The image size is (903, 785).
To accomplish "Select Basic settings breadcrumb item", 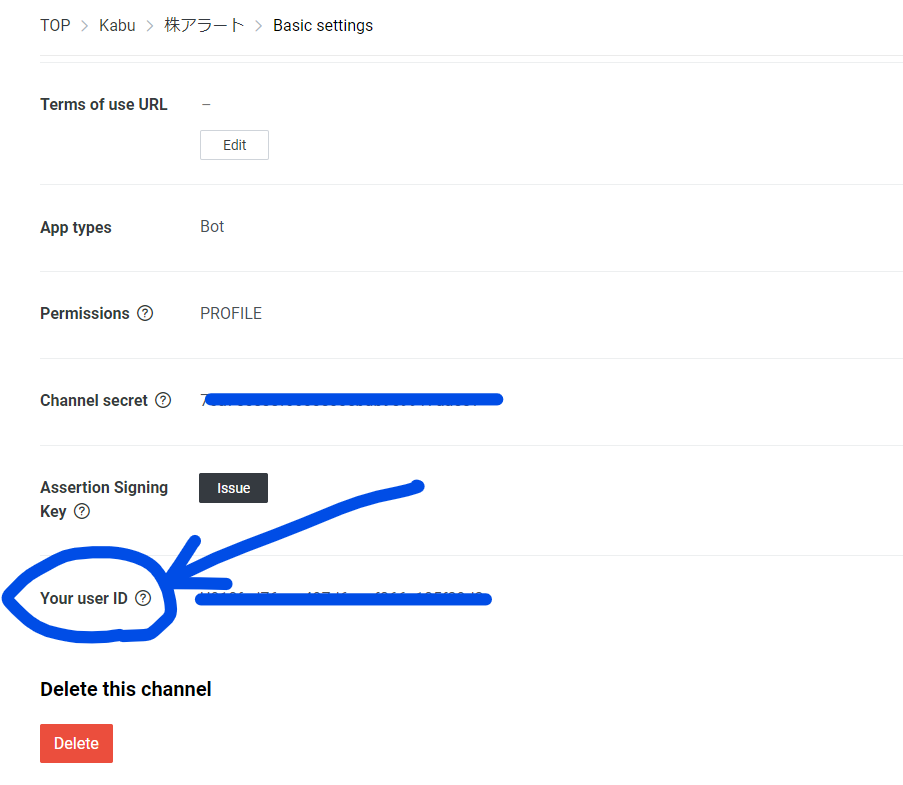I will click(322, 25).
